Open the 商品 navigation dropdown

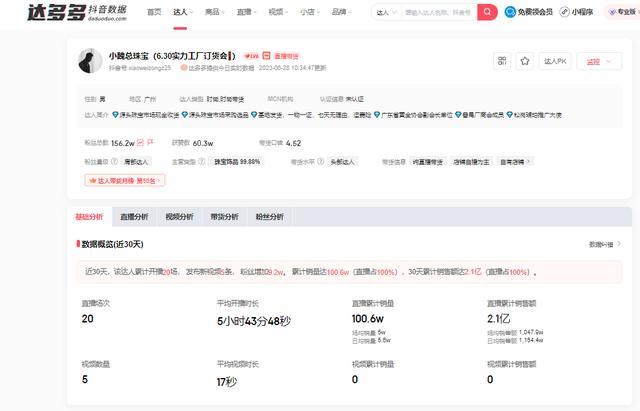[215, 12]
